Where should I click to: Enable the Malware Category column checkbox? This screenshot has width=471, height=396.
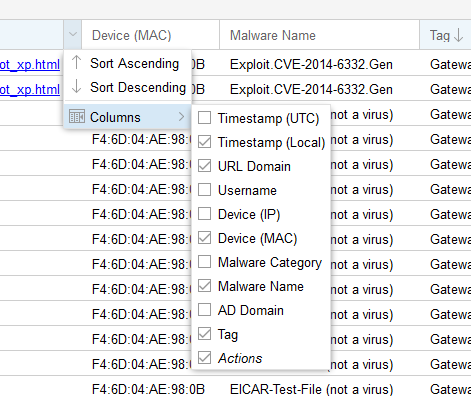204,262
